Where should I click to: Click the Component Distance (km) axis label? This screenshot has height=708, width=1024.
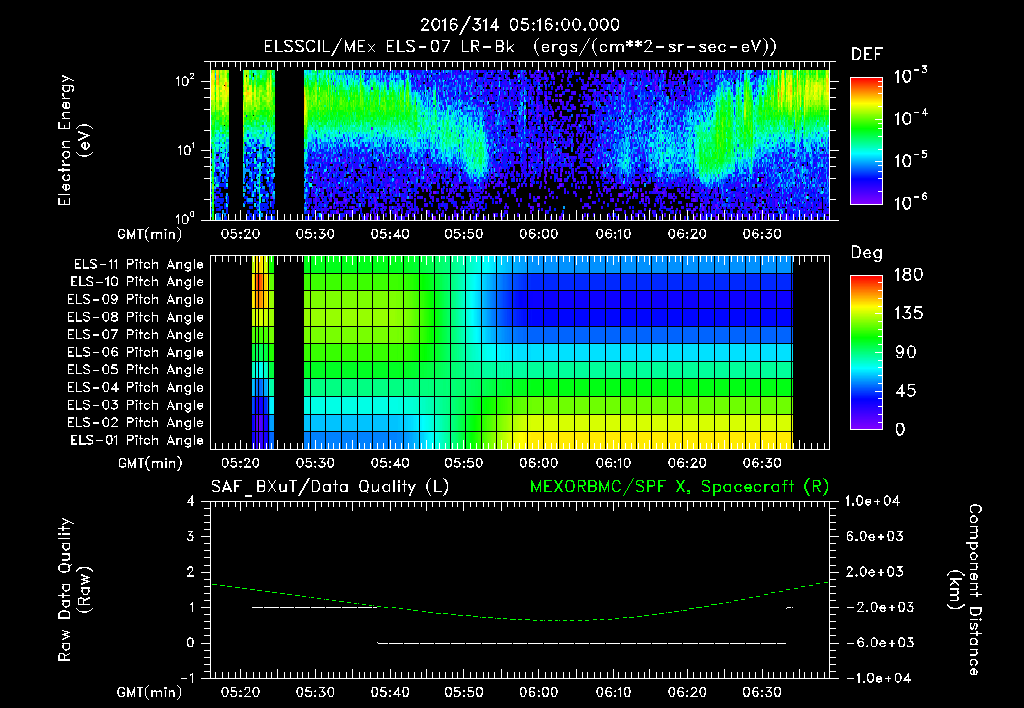point(965,590)
